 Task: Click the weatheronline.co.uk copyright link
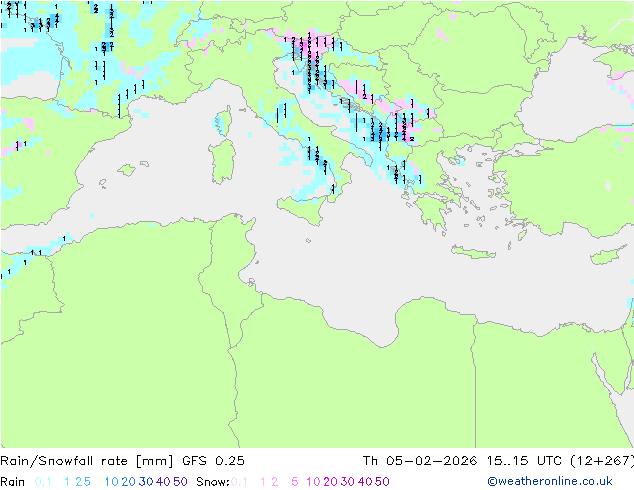click(550, 481)
